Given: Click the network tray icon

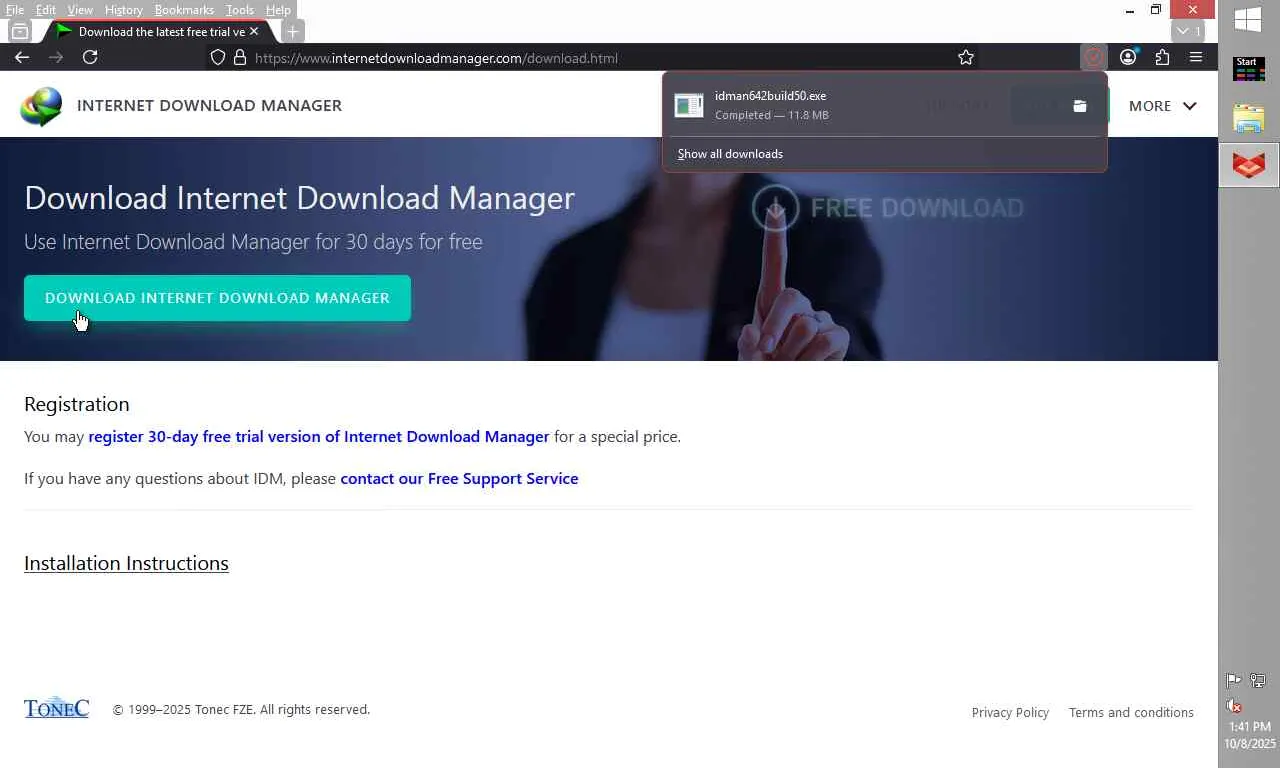Looking at the screenshot, I should [1258, 681].
